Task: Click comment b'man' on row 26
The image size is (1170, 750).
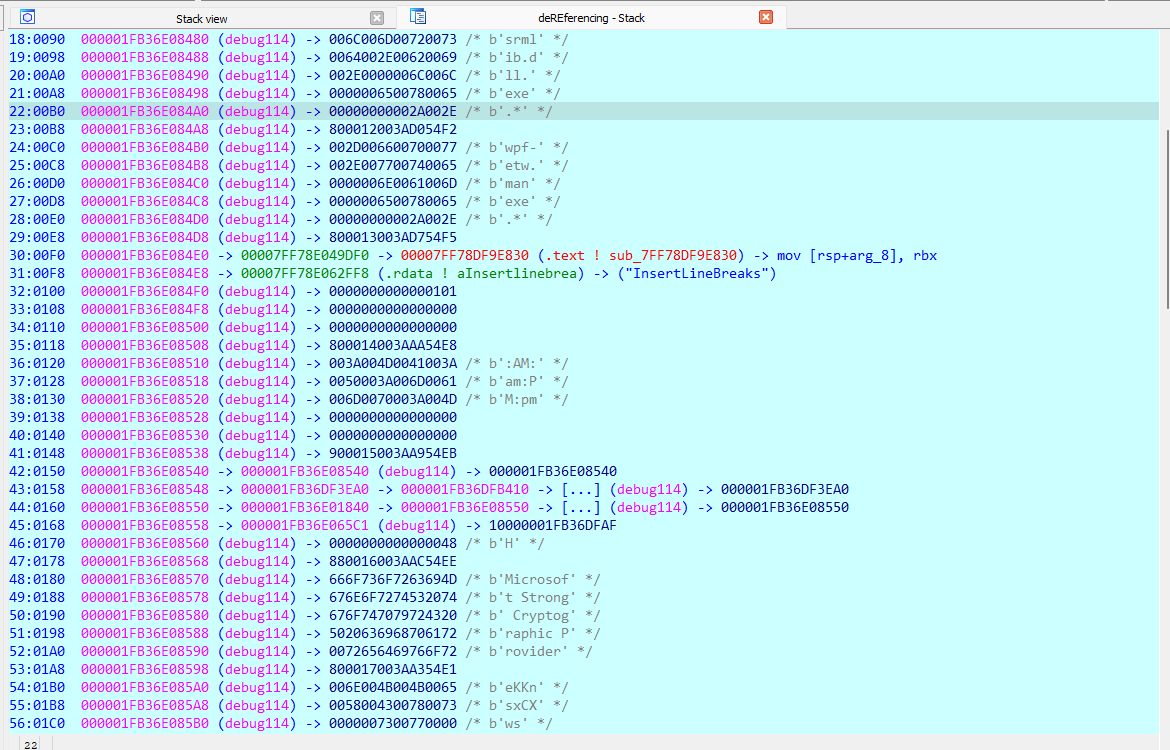Action: 512,184
